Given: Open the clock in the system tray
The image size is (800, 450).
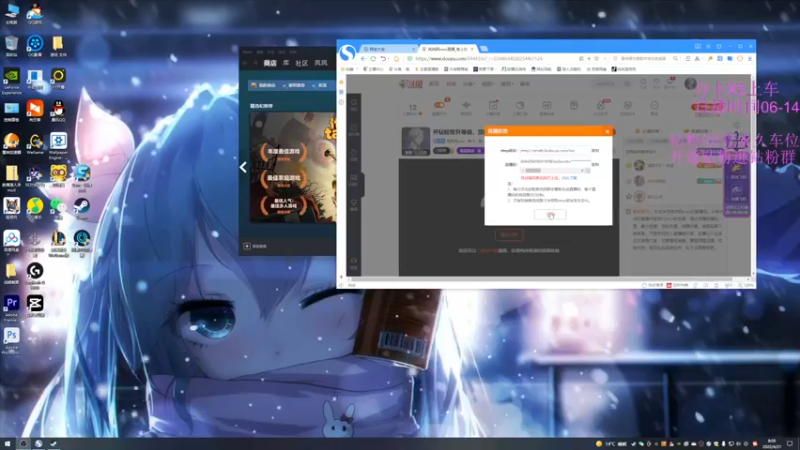Looking at the screenshot, I should [771, 444].
